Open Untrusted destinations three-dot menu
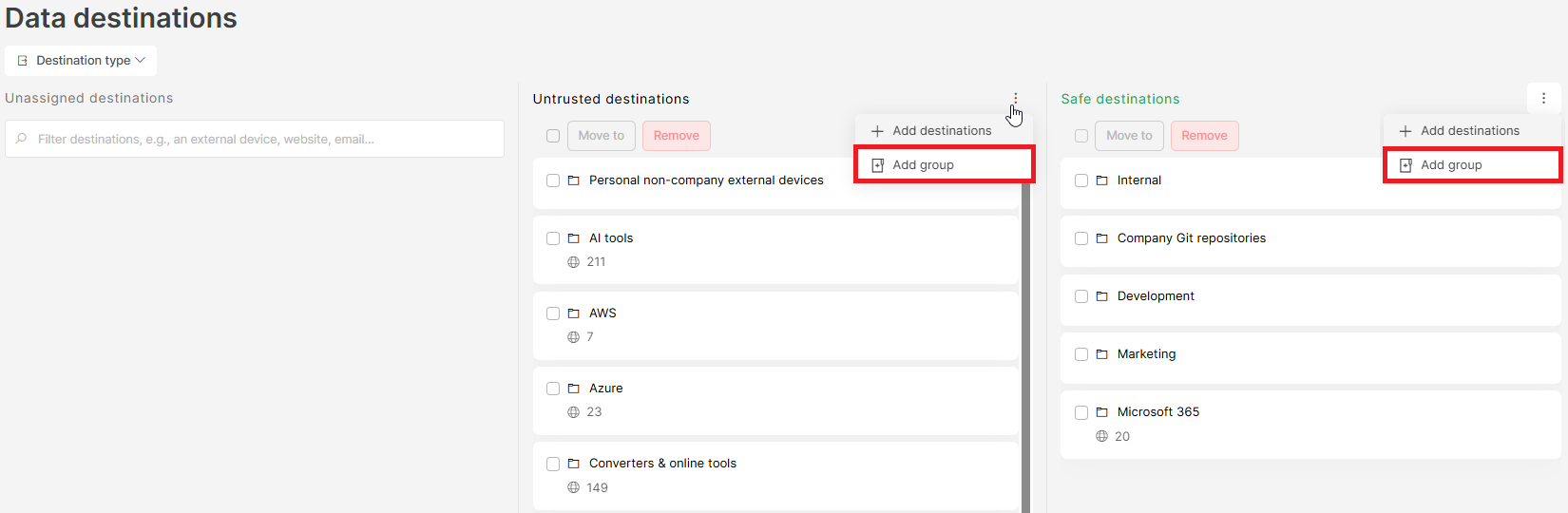This screenshot has height=513, width=1568. (x=1015, y=98)
